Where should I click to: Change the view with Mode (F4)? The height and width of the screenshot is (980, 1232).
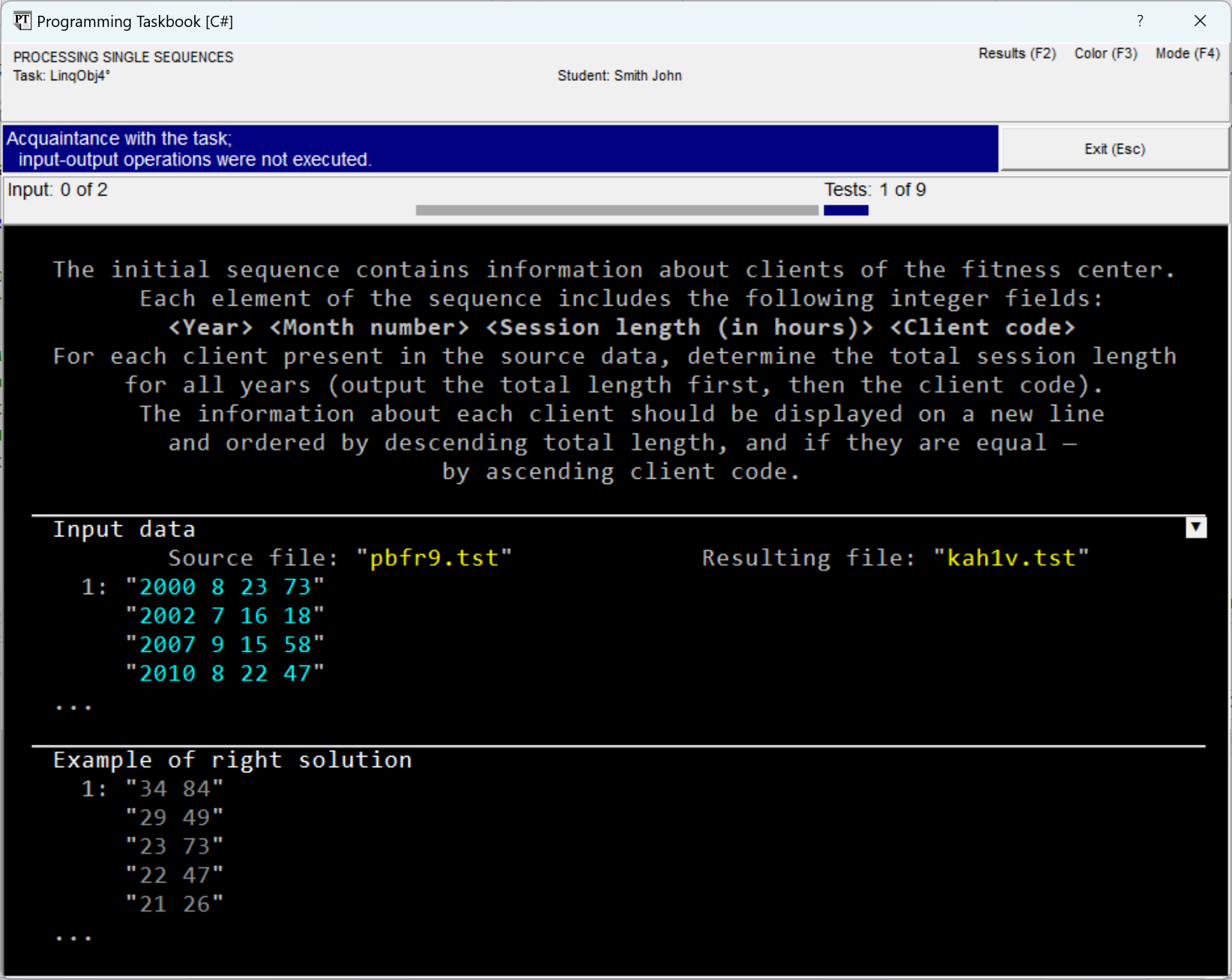[1187, 54]
